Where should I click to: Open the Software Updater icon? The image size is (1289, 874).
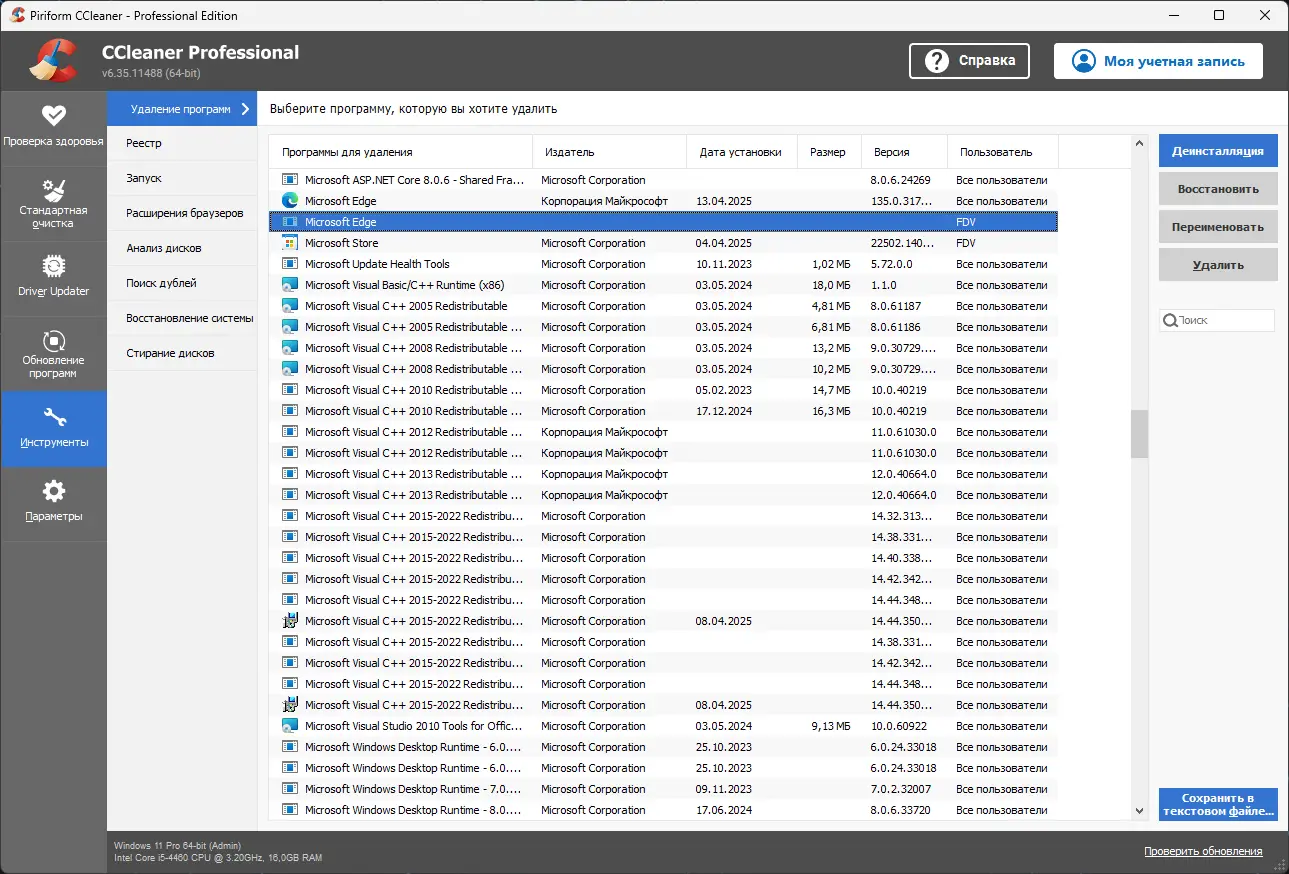coord(53,341)
